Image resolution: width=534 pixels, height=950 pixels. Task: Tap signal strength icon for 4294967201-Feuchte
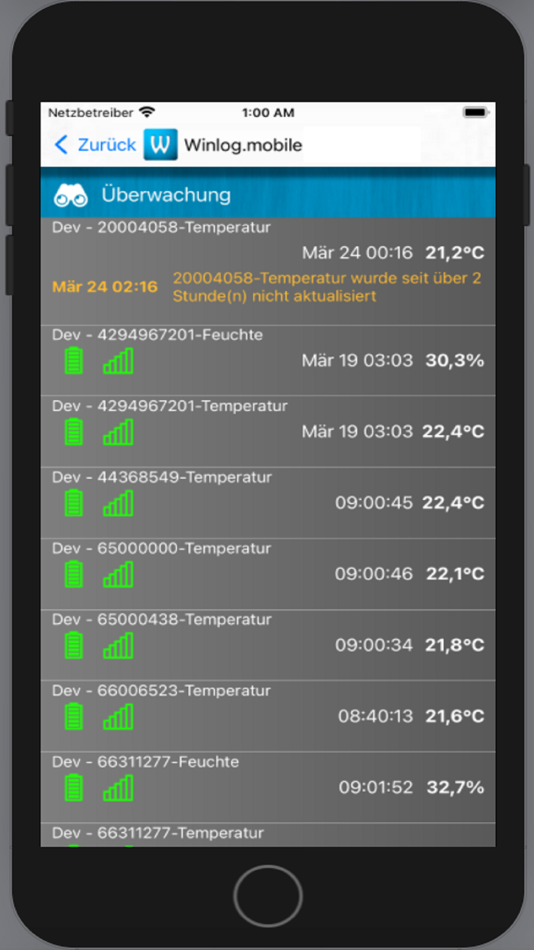tap(118, 360)
